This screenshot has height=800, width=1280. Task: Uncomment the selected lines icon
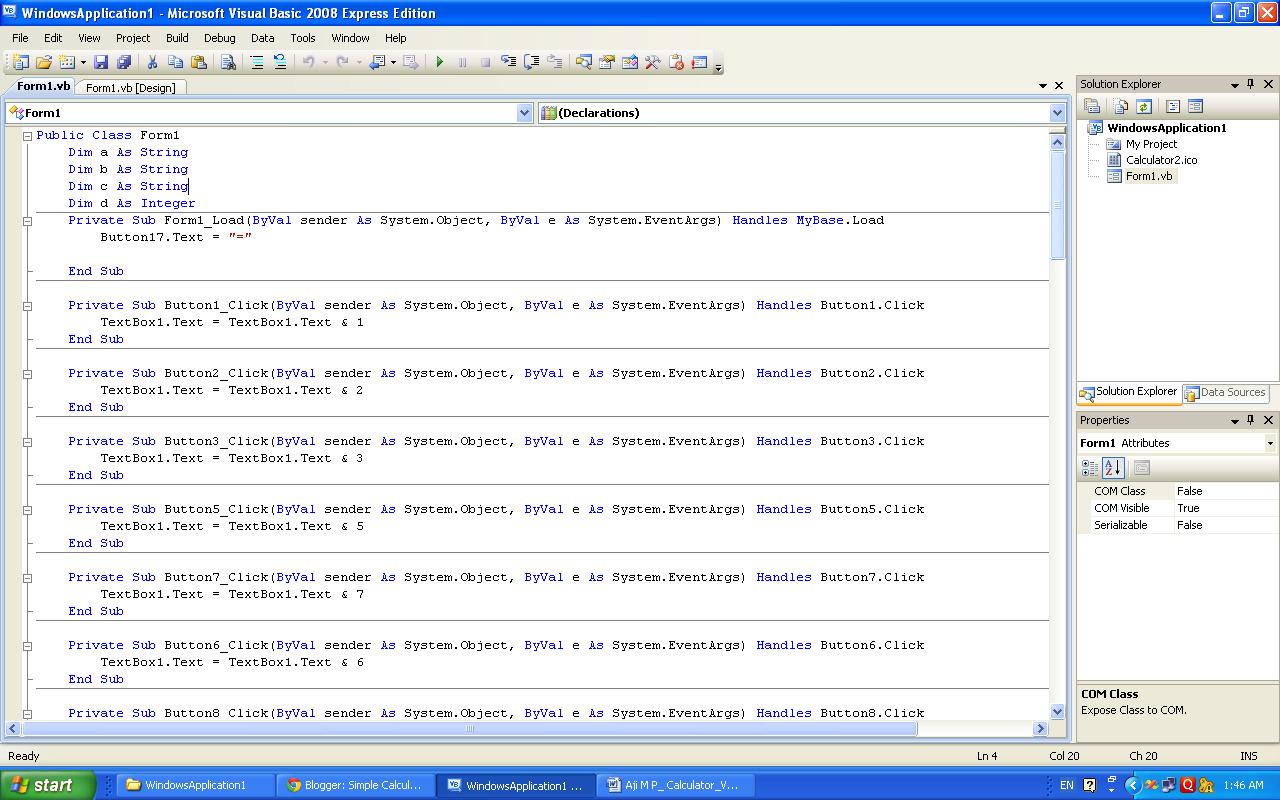tap(280, 62)
